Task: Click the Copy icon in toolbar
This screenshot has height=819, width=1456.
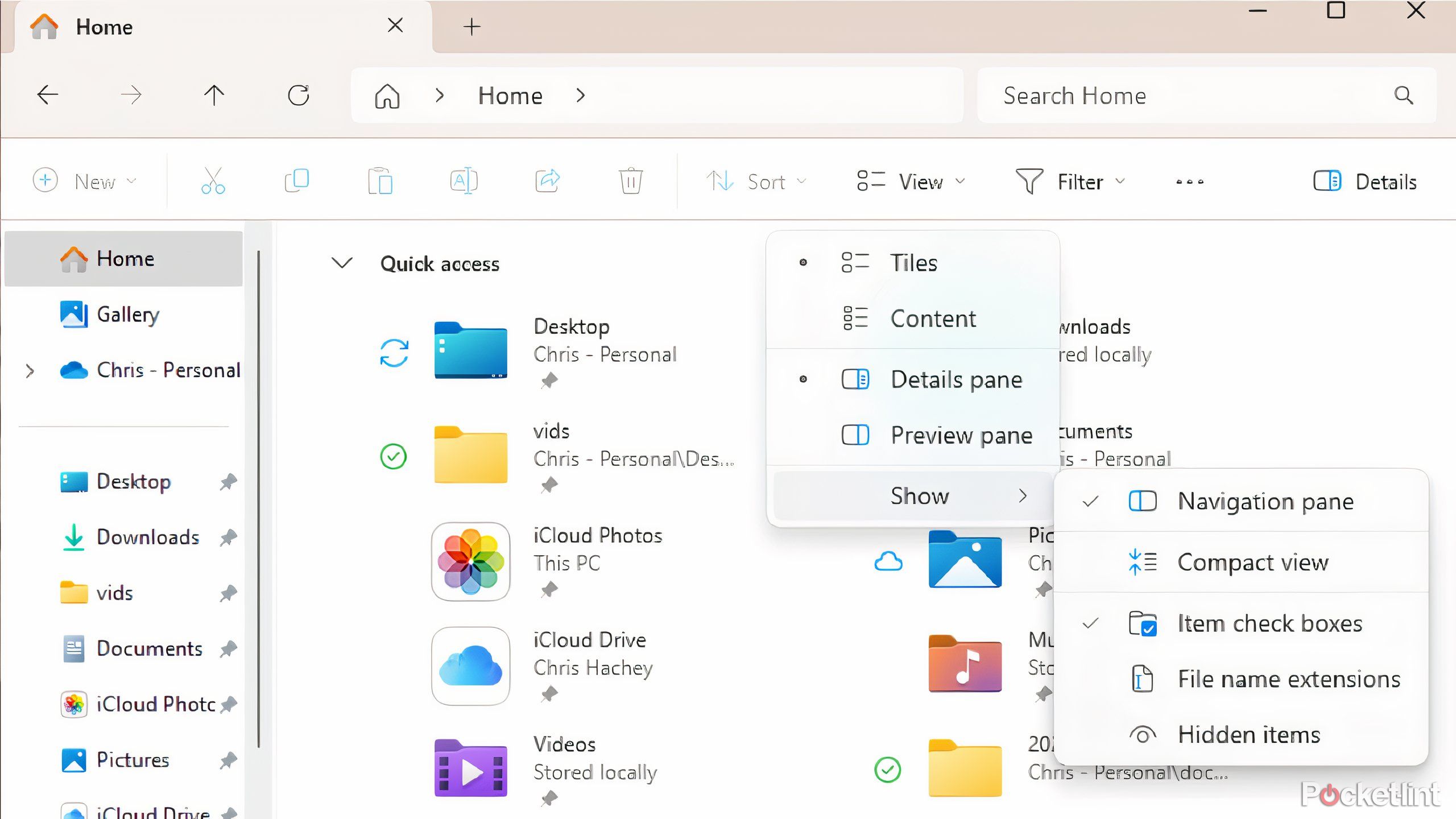Action: coord(296,181)
